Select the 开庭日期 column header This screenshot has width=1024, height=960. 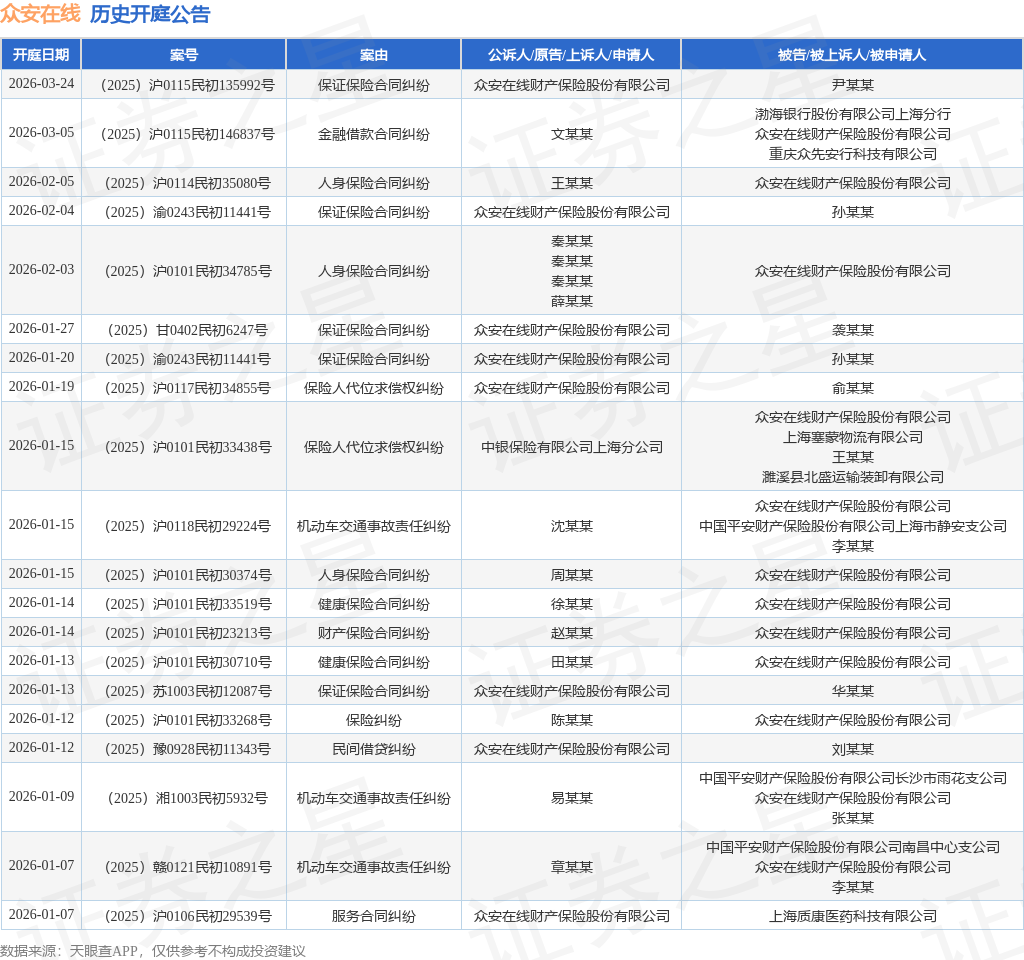click(41, 55)
